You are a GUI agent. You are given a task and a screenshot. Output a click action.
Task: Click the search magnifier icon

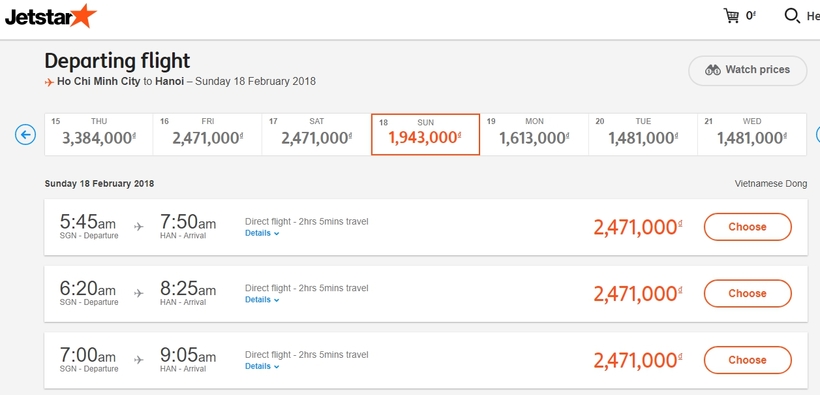click(x=792, y=16)
